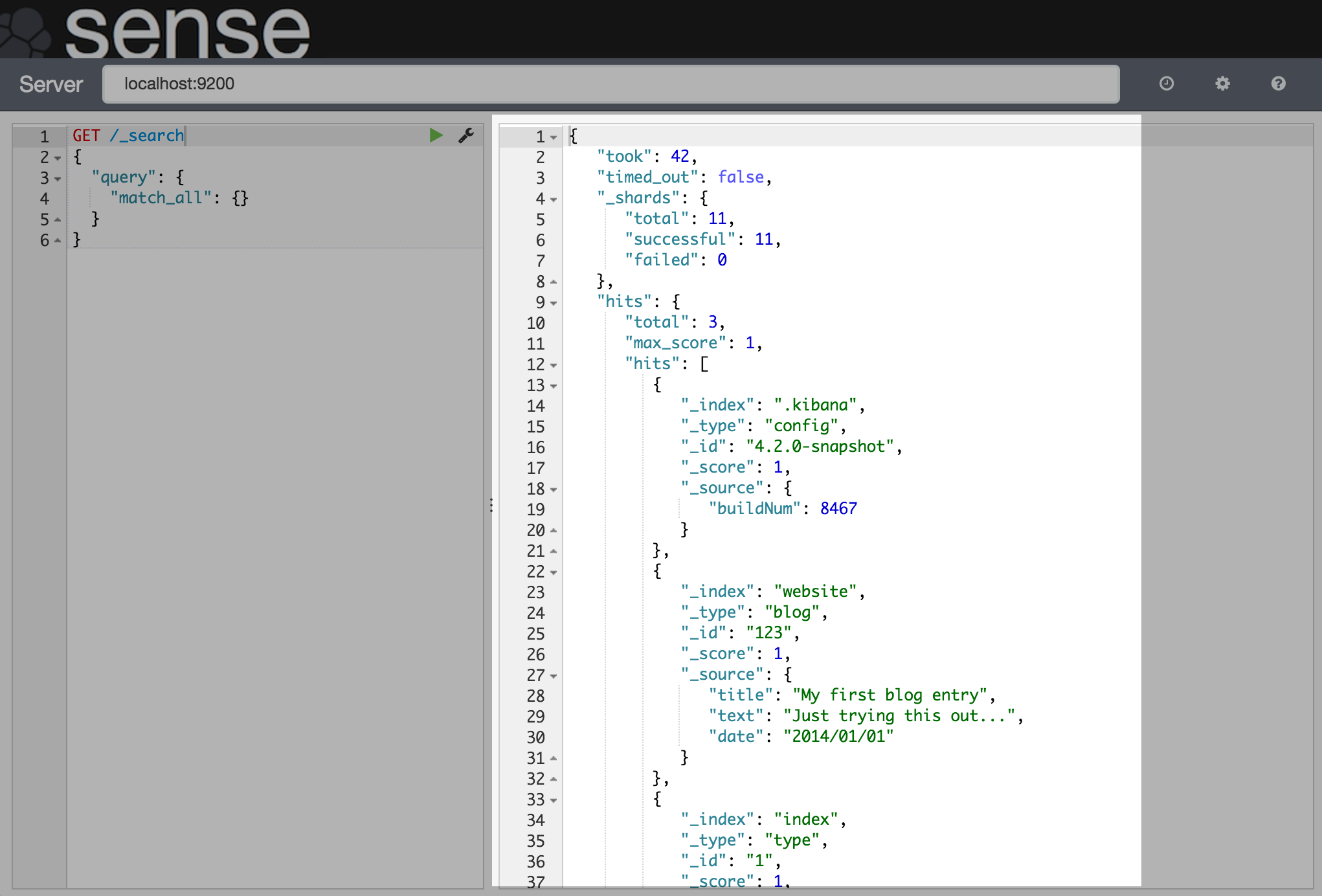Collapse the _shards section fold arrow
Image resolution: width=1322 pixels, height=896 pixels.
554,199
